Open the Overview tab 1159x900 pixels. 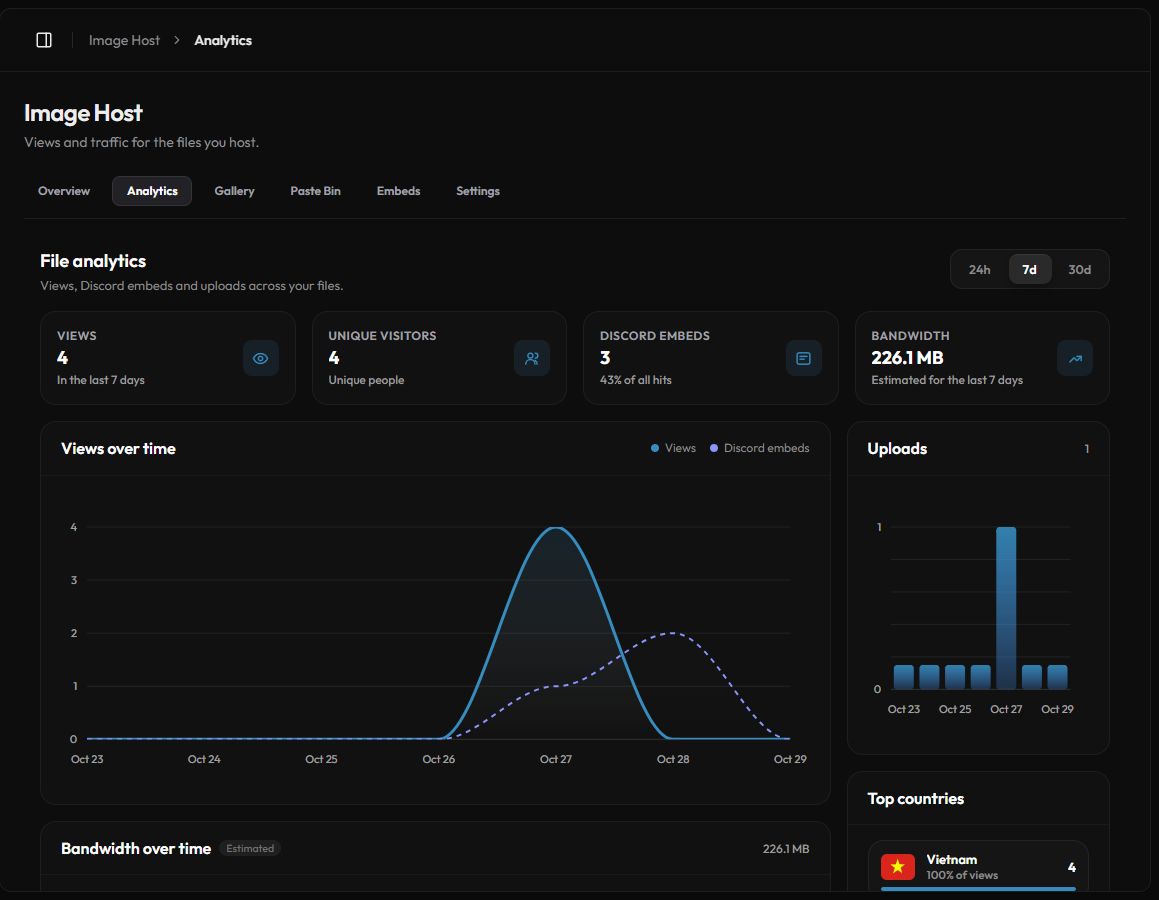pyautogui.click(x=64, y=191)
